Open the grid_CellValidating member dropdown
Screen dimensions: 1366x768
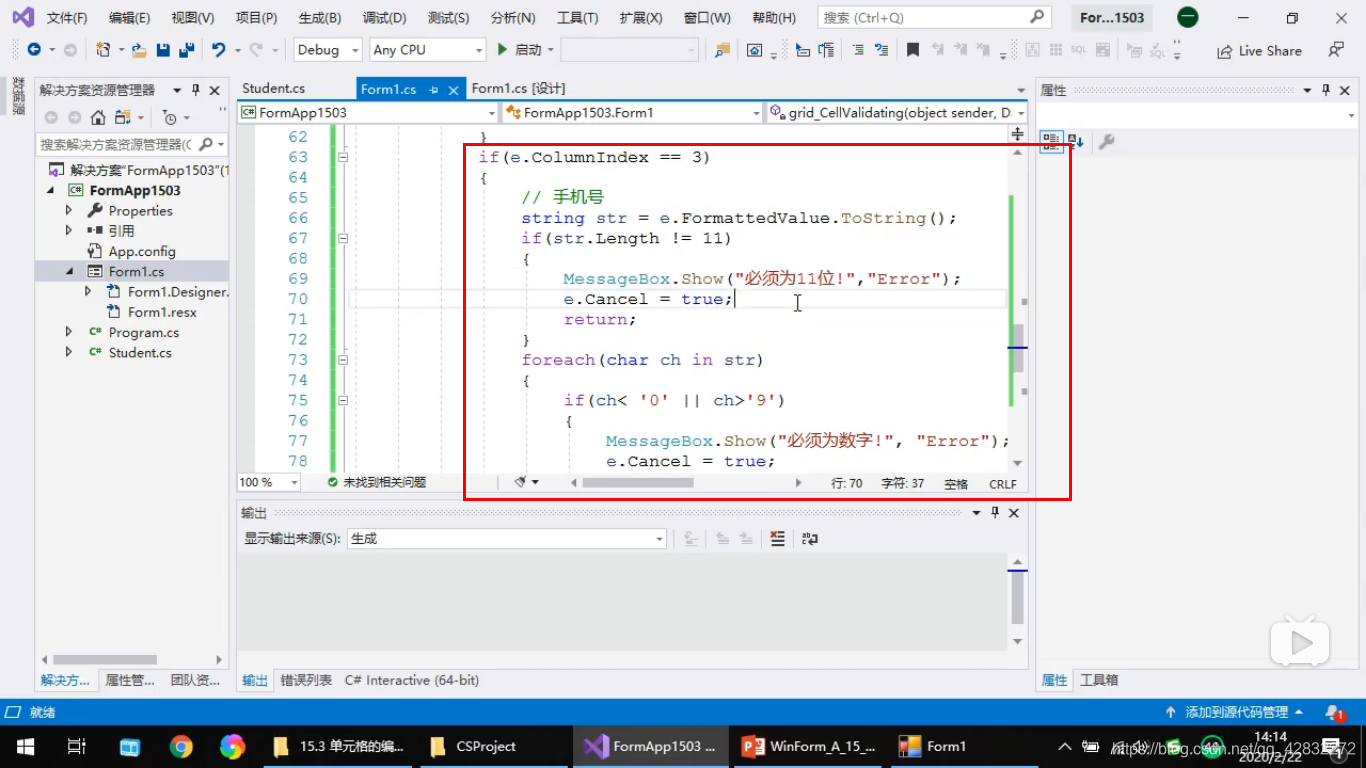tap(898, 113)
